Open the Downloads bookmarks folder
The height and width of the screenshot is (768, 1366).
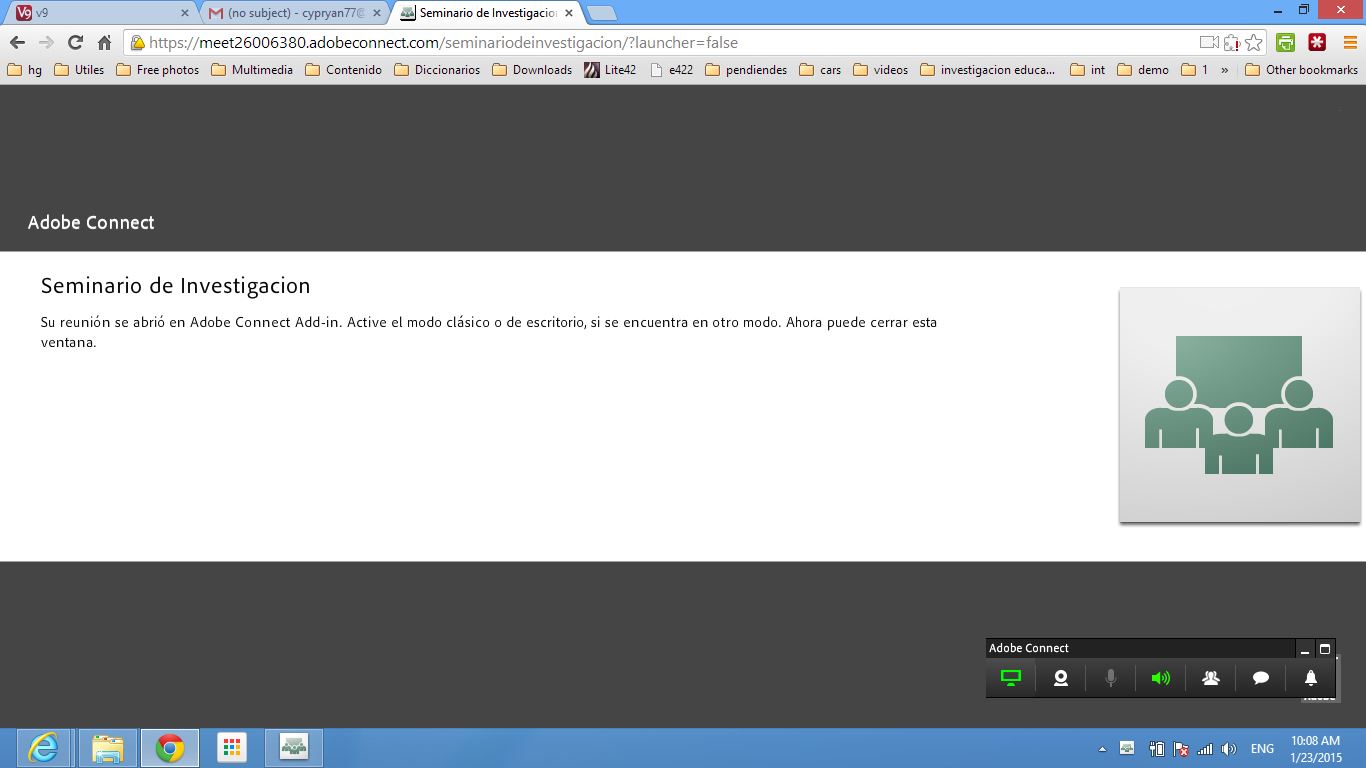click(532, 70)
